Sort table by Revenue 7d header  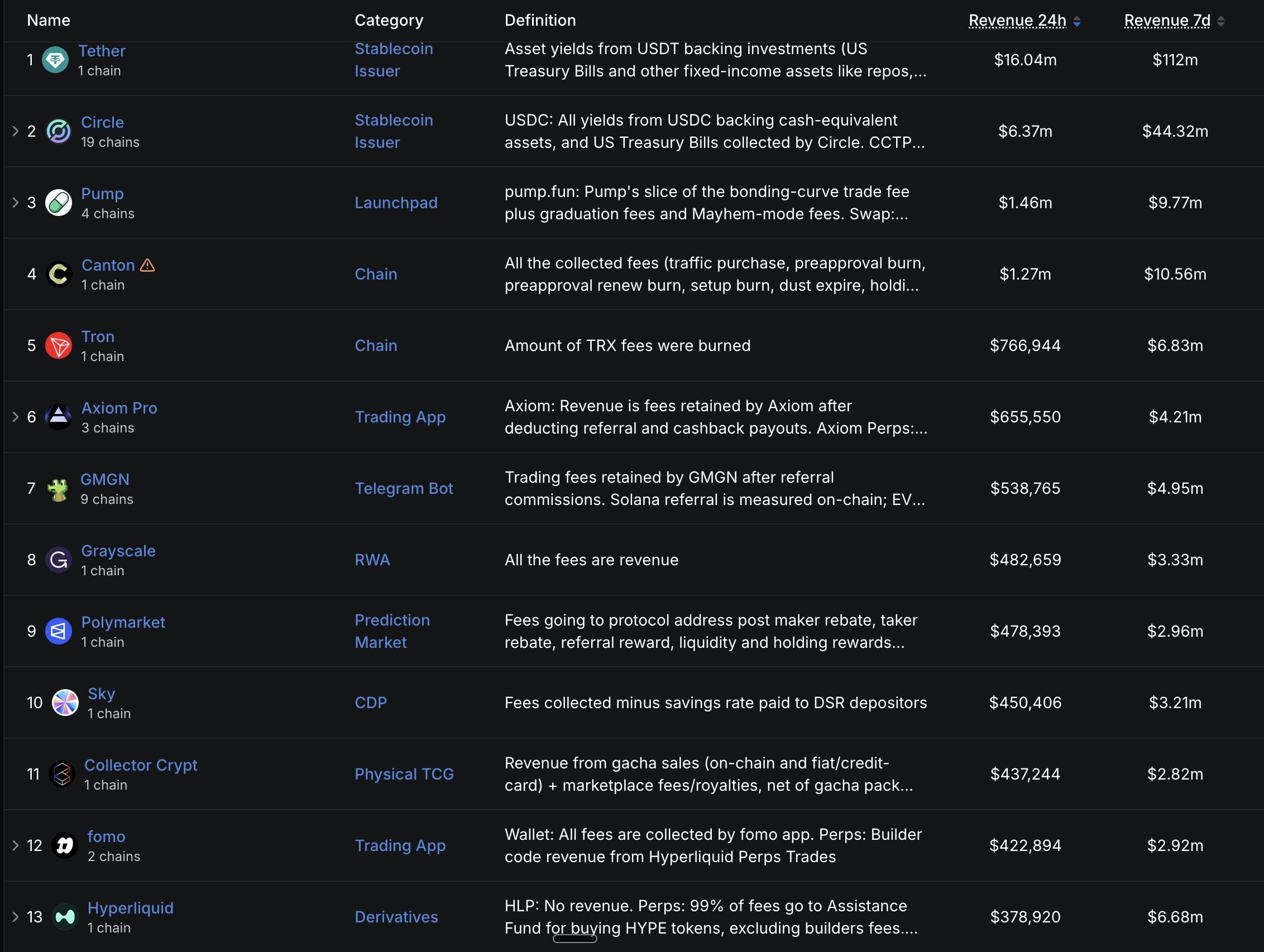pyautogui.click(x=1167, y=21)
